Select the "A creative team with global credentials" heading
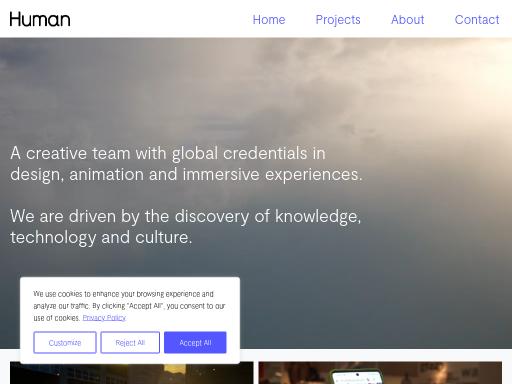This screenshot has width=512, height=384. point(186,164)
